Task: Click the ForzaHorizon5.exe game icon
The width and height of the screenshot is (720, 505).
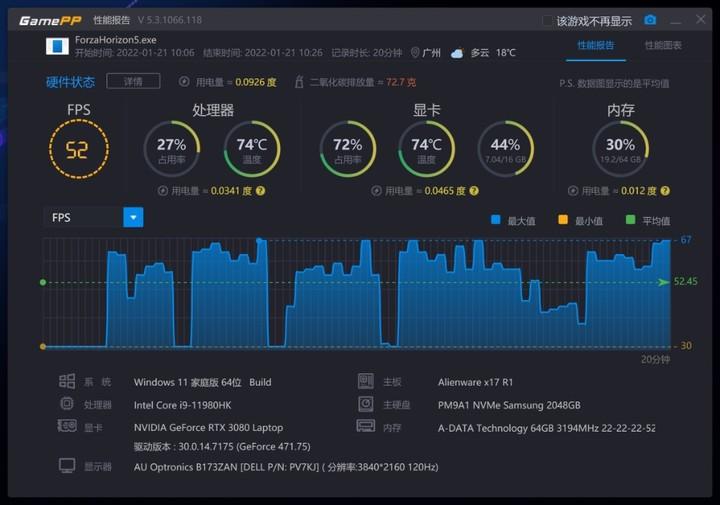Action: 57,46
